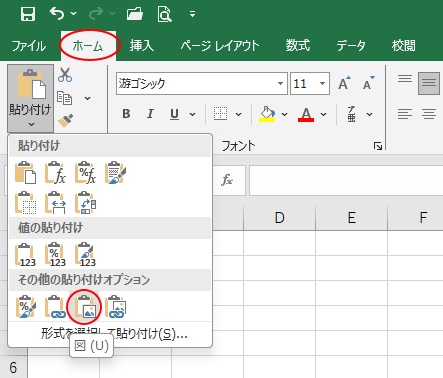Choose the standard Paste icon in menu
The height and width of the screenshot is (378, 443).
point(25,173)
